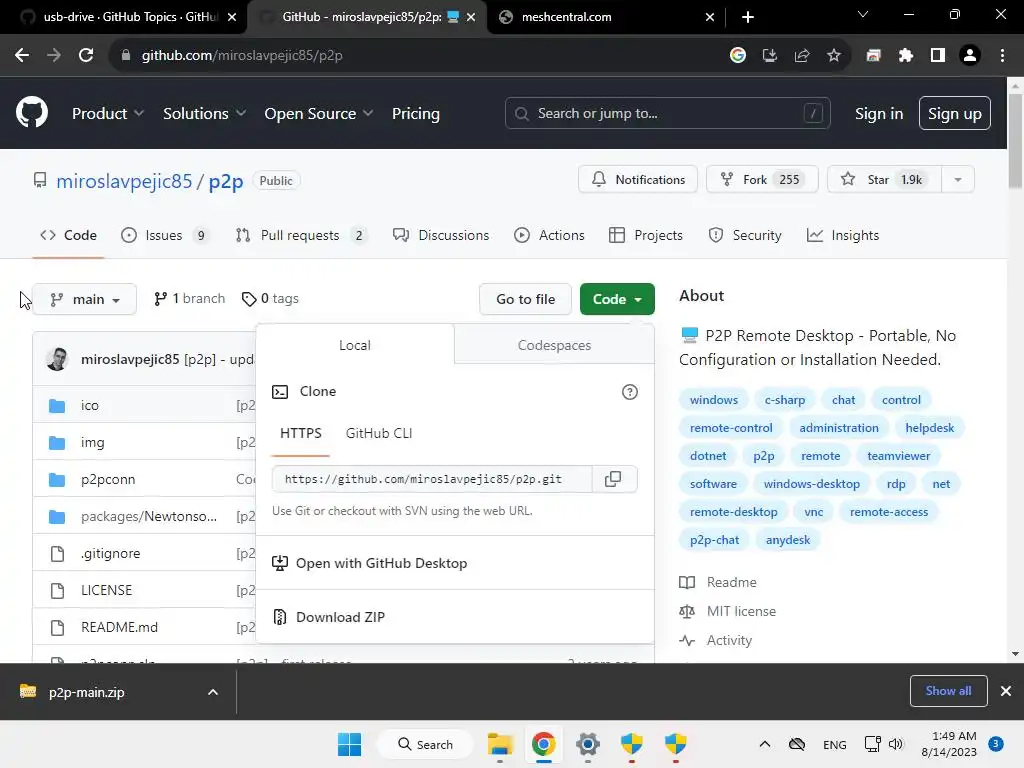
Task: Click Go to file button
Action: pos(526,299)
